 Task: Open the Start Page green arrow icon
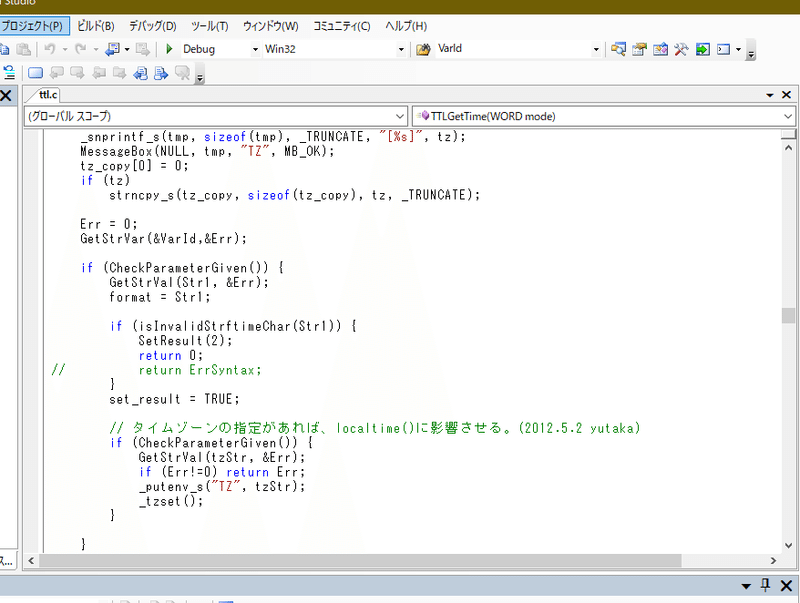[703, 49]
